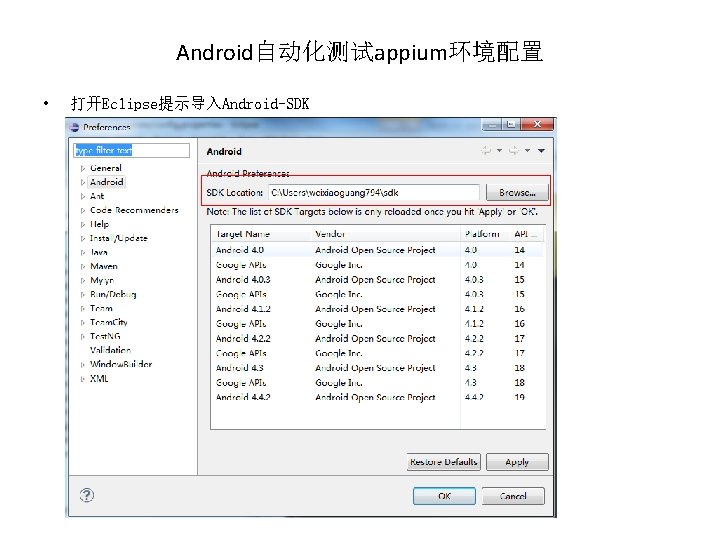
Task: Click the SDK Location path field
Action: coord(374,192)
